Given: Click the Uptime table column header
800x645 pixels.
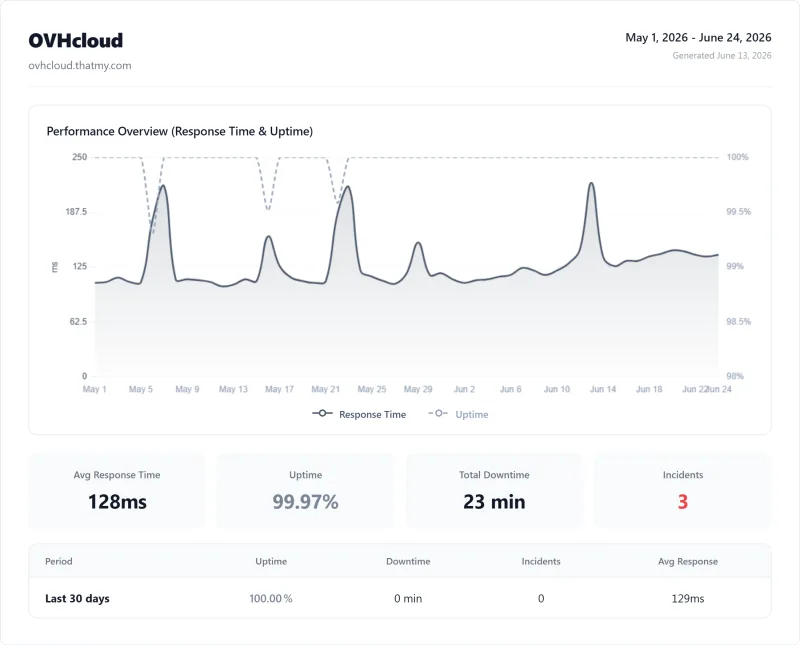Looking at the screenshot, I should click(x=271, y=561).
